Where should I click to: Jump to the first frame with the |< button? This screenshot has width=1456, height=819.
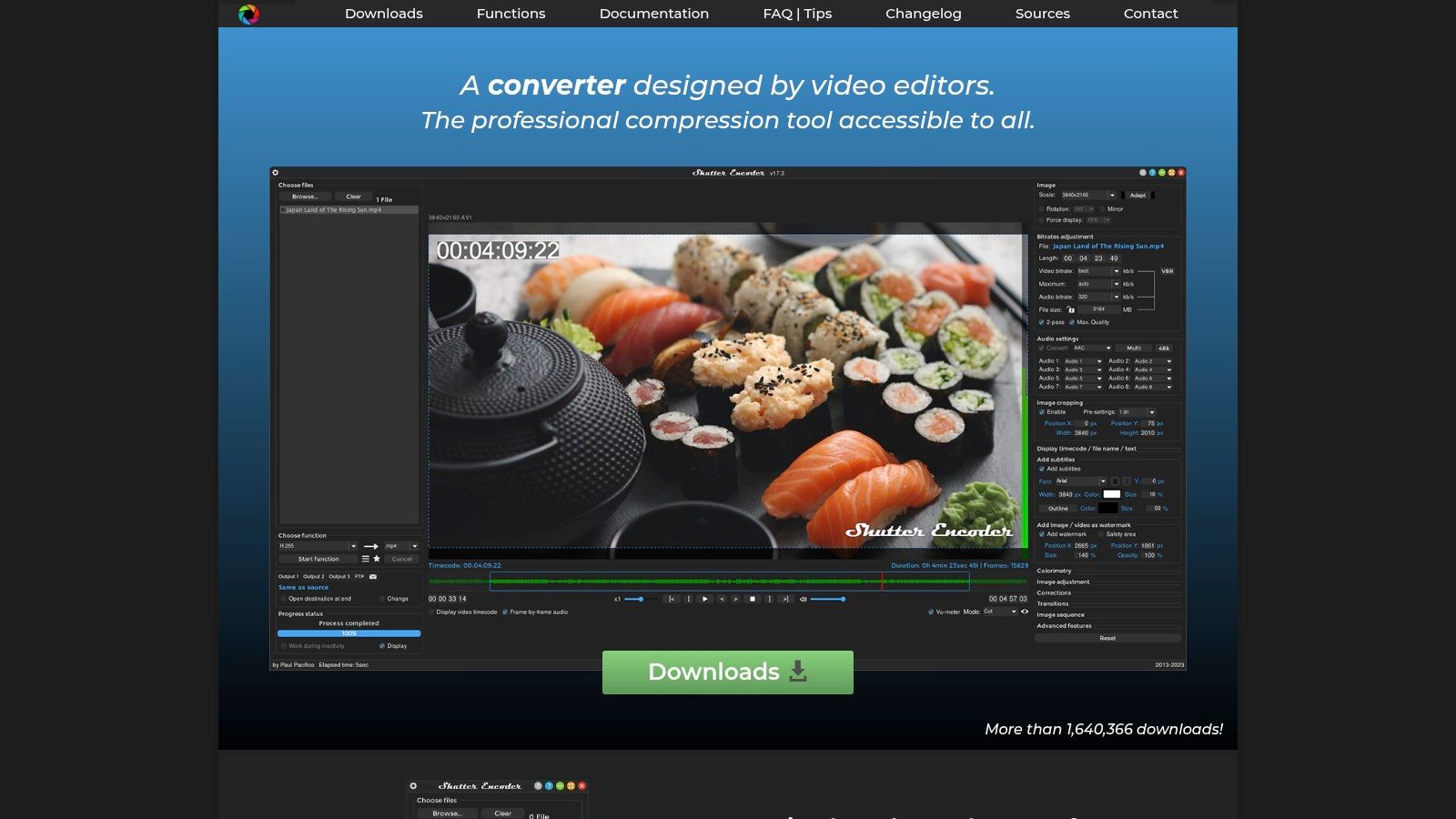(x=672, y=599)
